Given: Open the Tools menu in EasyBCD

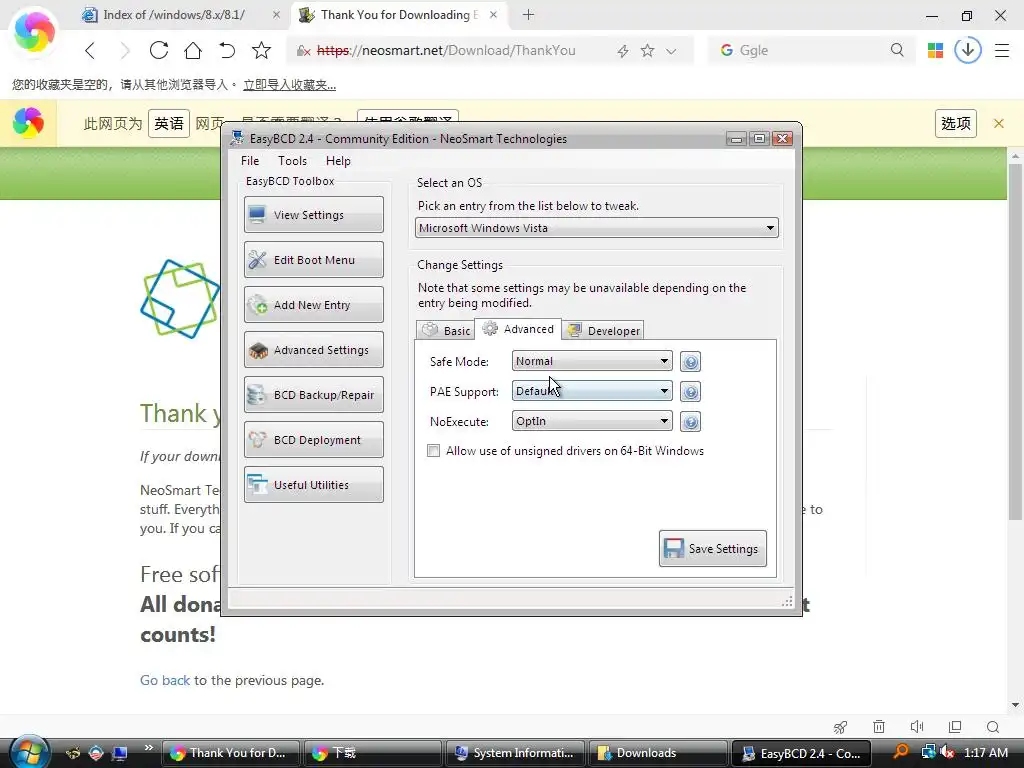Looking at the screenshot, I should point(292,161).
